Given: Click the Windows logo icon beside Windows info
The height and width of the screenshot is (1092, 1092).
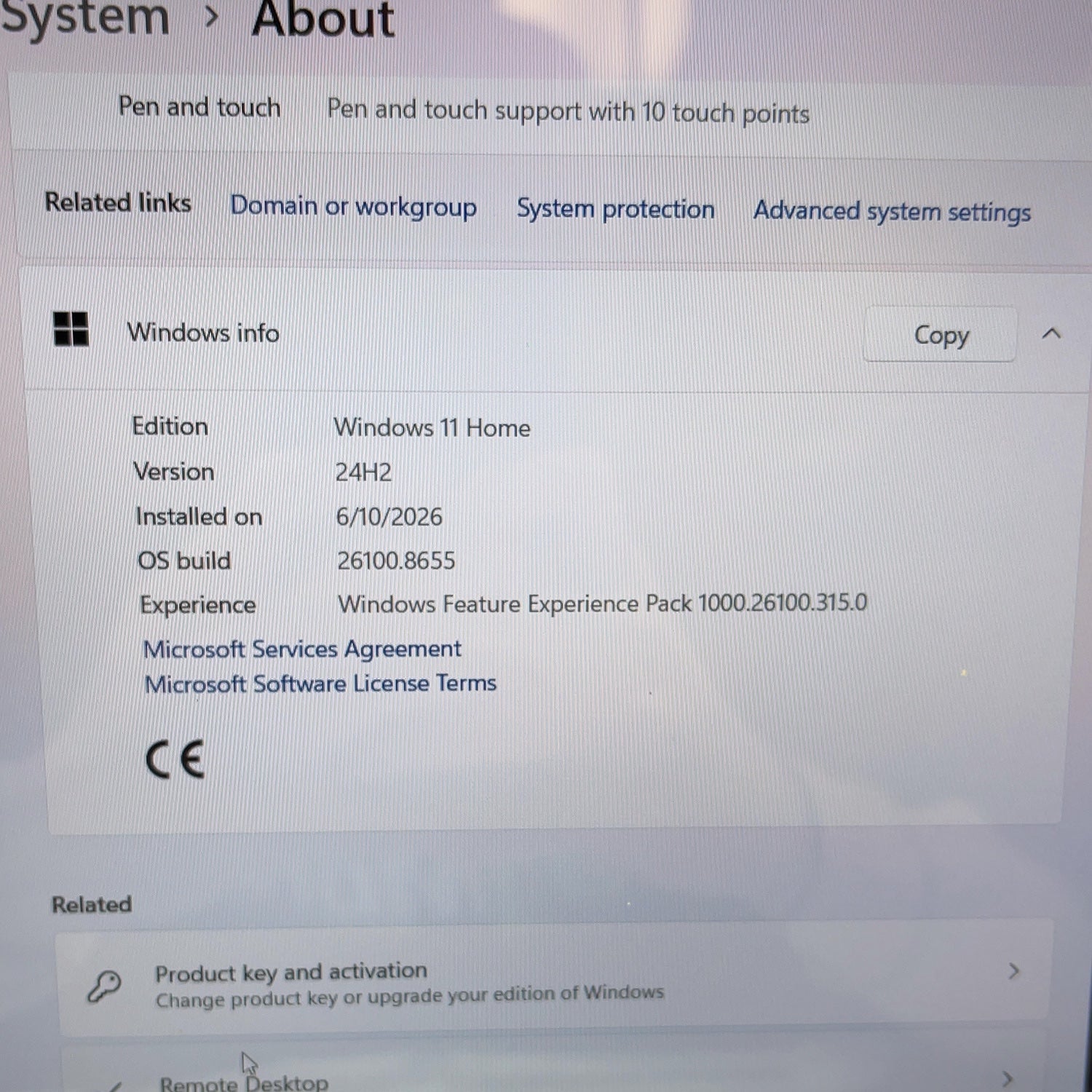Looking at the screenshot, I should tap(71, 329).
